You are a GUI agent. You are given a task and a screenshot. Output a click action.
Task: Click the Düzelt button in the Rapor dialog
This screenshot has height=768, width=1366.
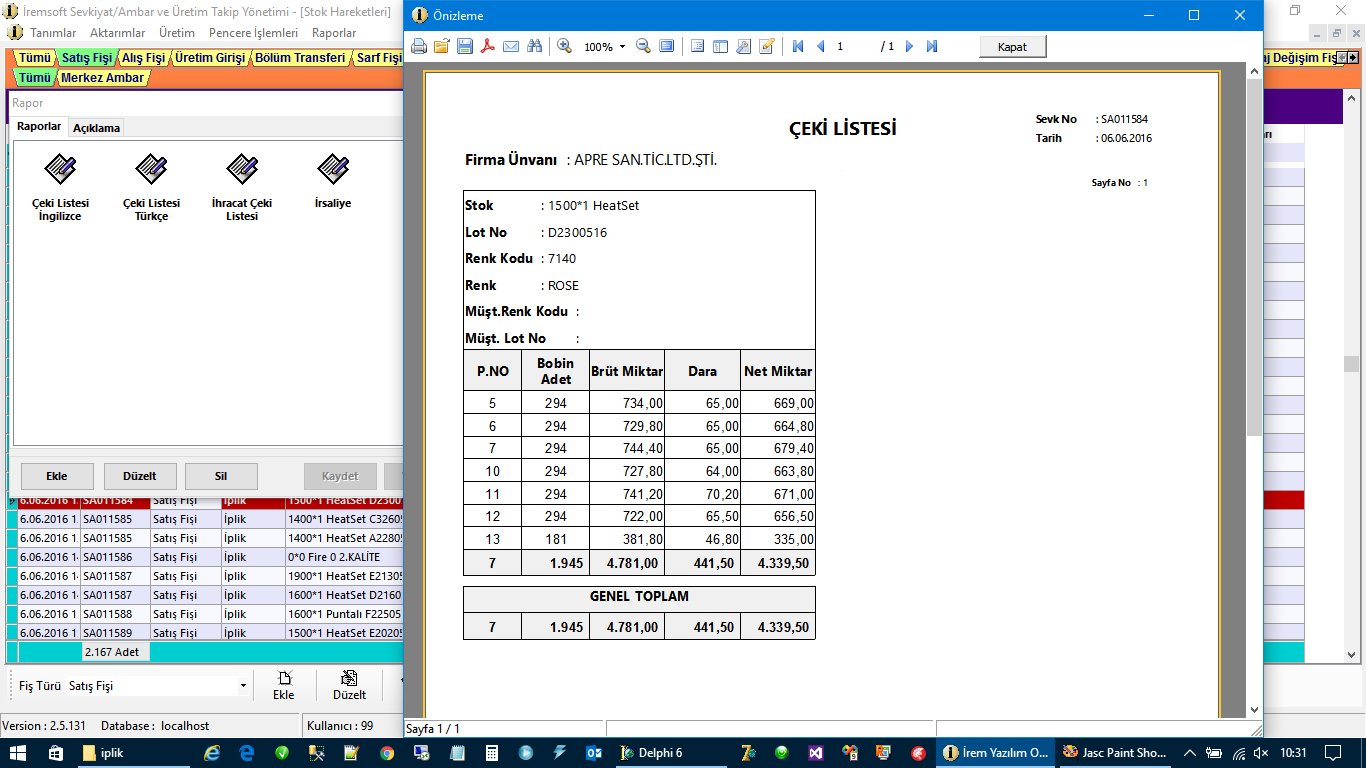tap(139, 476)
